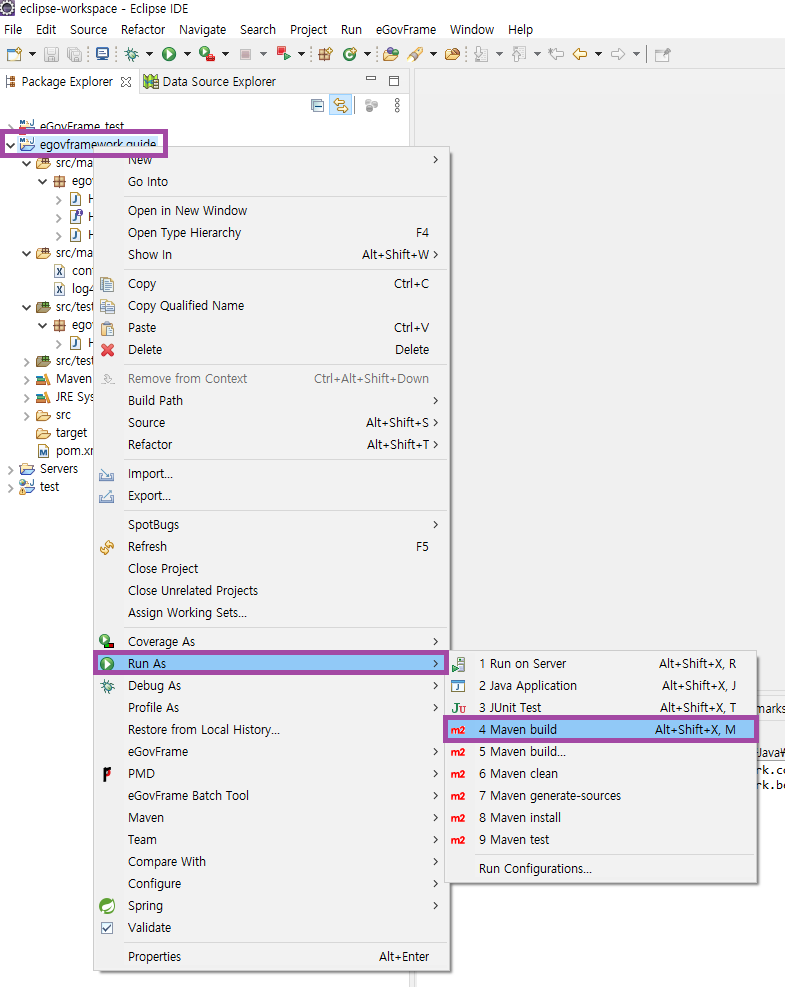Open Back history dropdown arrow
Image resolution: width=785 pixels, height=987 pixels.
598,54
